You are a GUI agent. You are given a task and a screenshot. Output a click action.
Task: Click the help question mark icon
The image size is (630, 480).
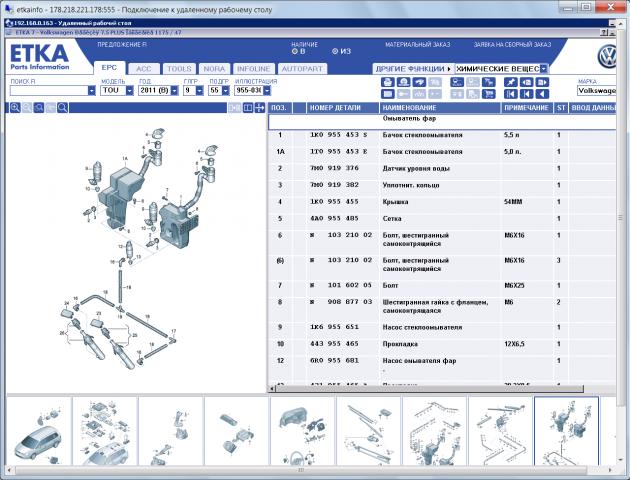click(x=604, y=33)
